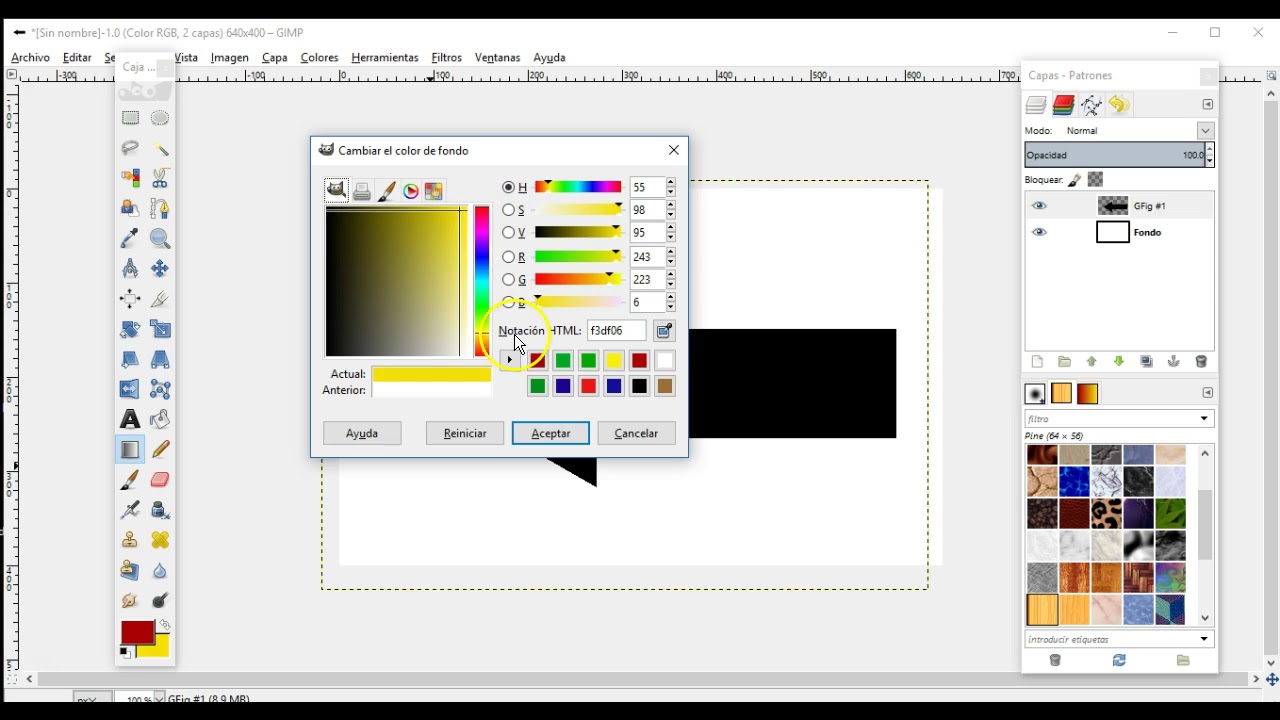Open the Watercolor selector tab
This screenshot has height=720, width=1280.
coord(386,191)
